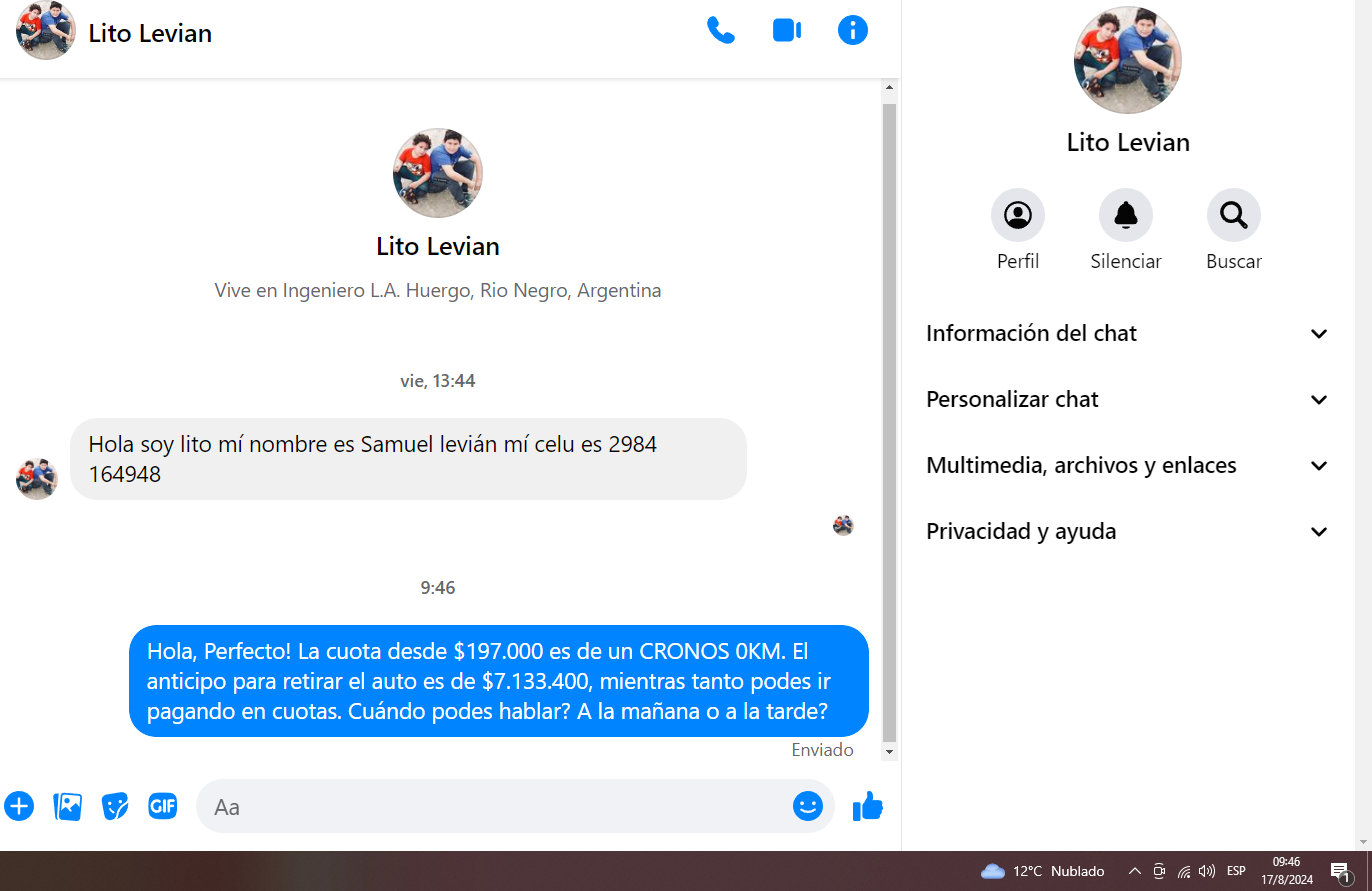The height and width of the screenshot is (891, 1372).
Task: Click the gray message from Samuel levián
Action: pyautogui.click(x=408, y=459)
